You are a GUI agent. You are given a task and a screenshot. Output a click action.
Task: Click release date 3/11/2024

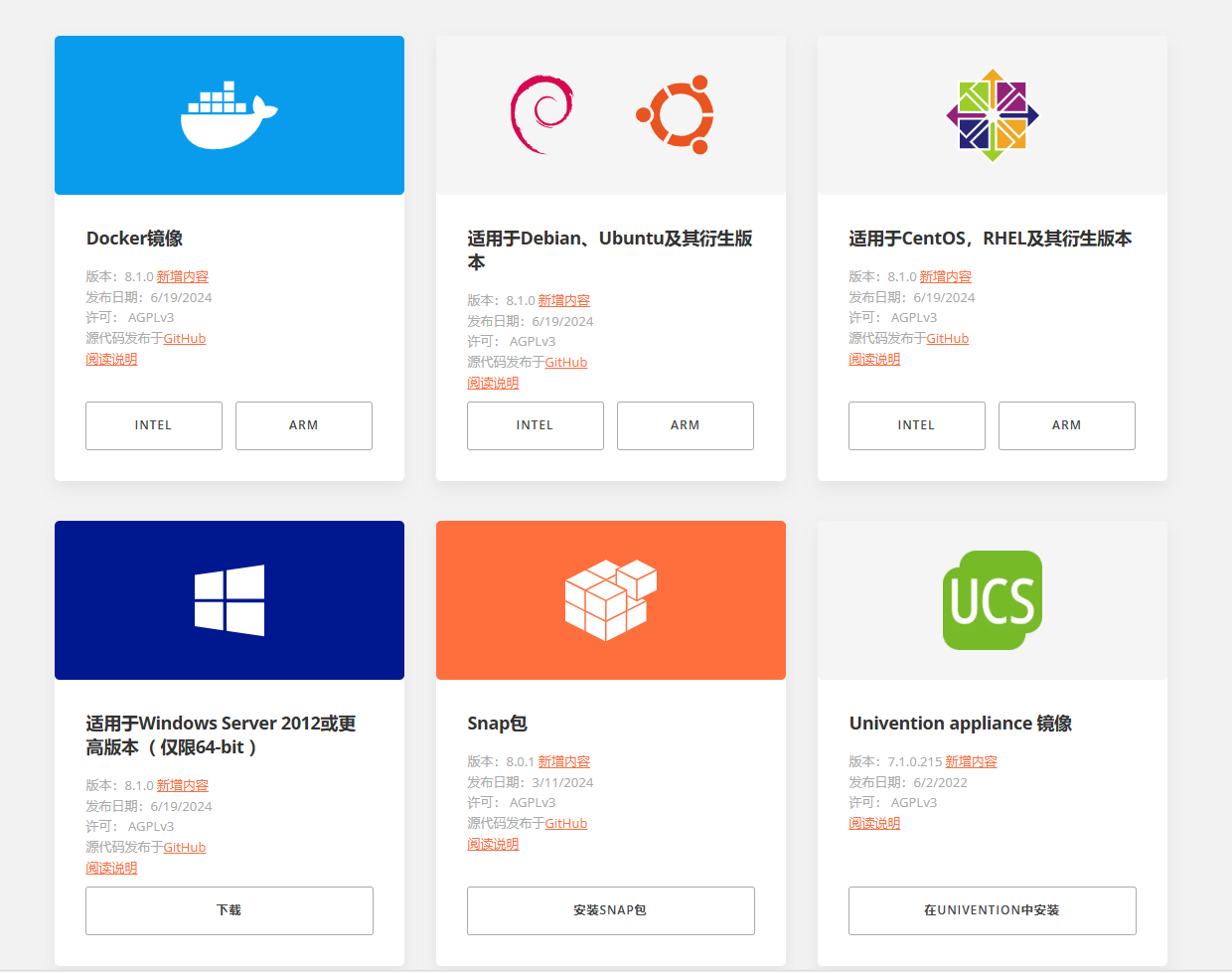click(x=562, y=782)
